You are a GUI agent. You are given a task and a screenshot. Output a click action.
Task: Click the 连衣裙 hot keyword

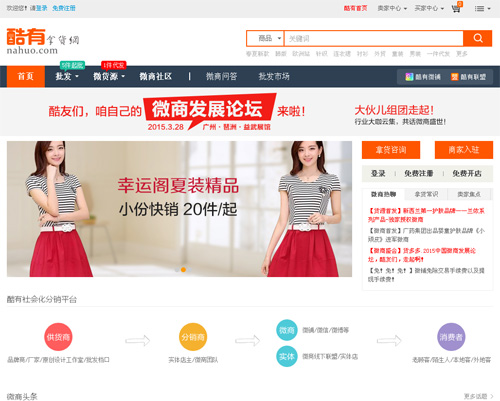tap(342, 54)
